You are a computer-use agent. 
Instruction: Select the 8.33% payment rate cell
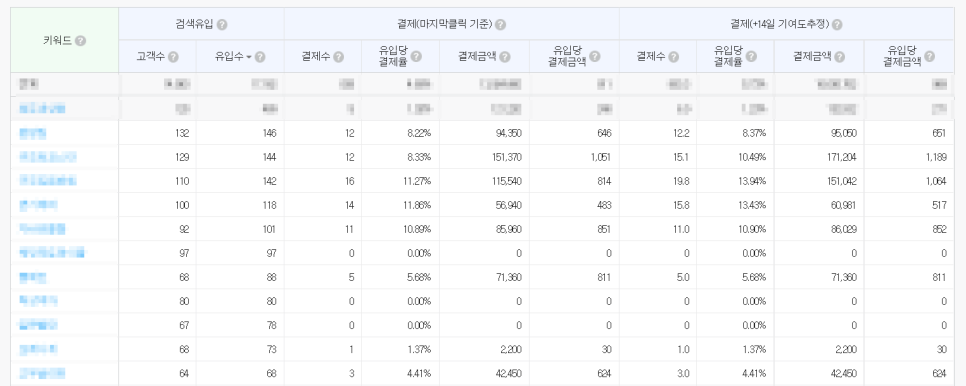[400, 157]
